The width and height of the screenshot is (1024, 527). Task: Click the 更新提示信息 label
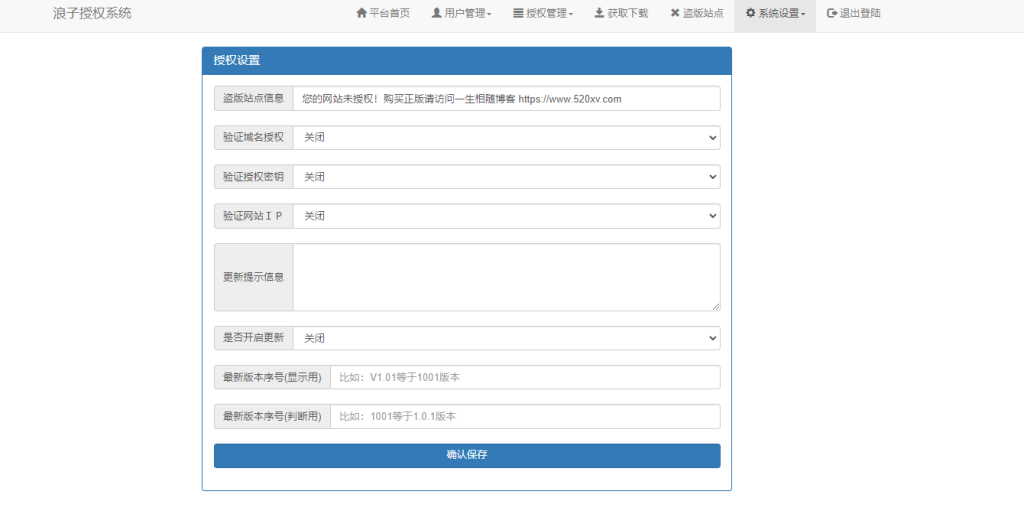click(x=253, y=278)
